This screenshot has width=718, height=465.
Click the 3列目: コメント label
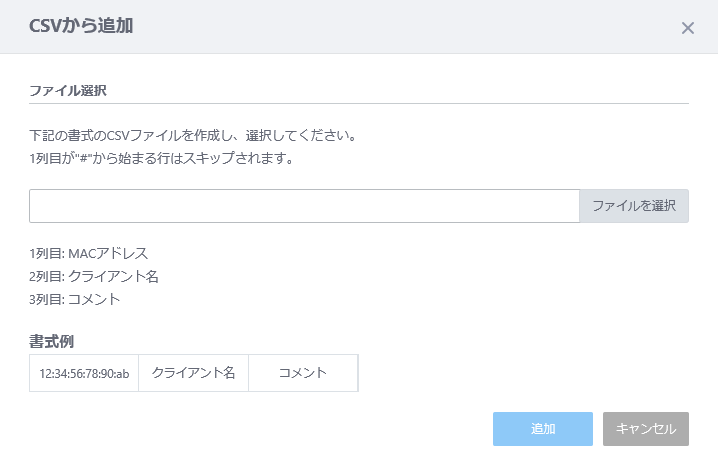pos(75,299)
